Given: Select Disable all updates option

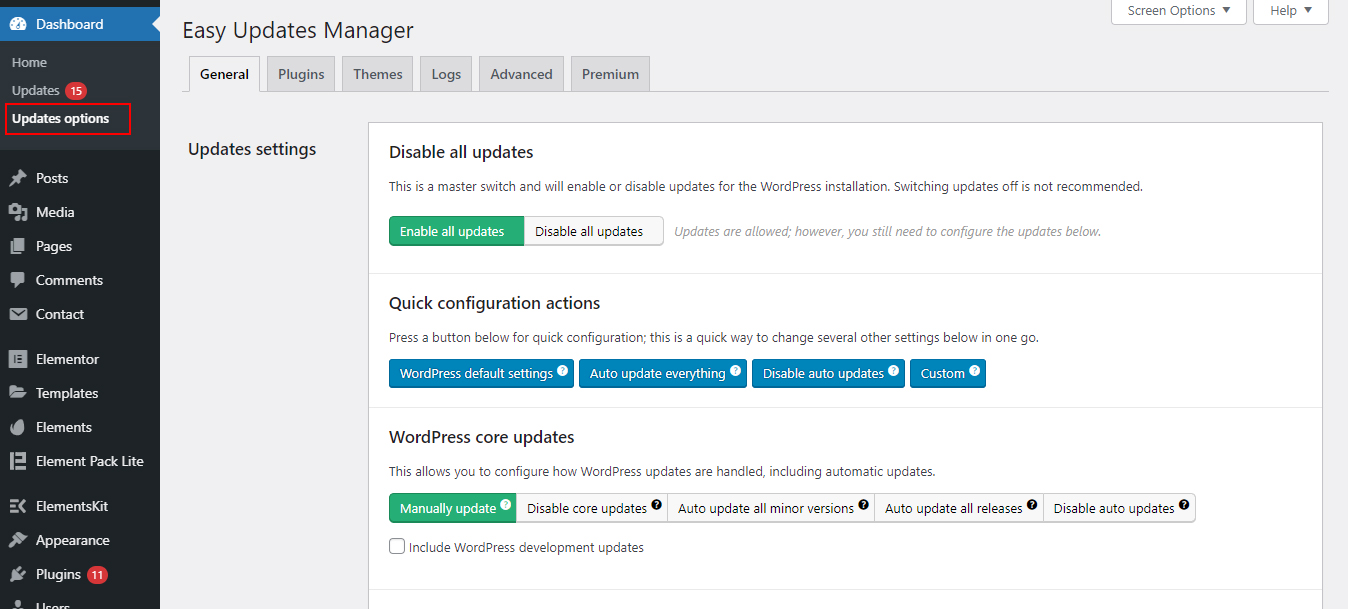Looking at the screenshot, I should click(594, 231).
